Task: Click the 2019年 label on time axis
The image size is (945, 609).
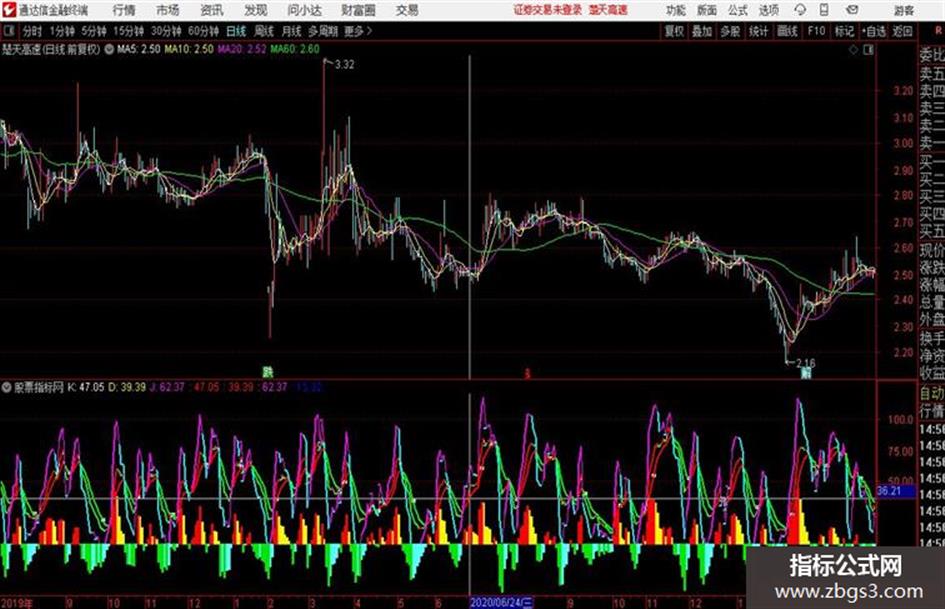Action: pos(17,602)
